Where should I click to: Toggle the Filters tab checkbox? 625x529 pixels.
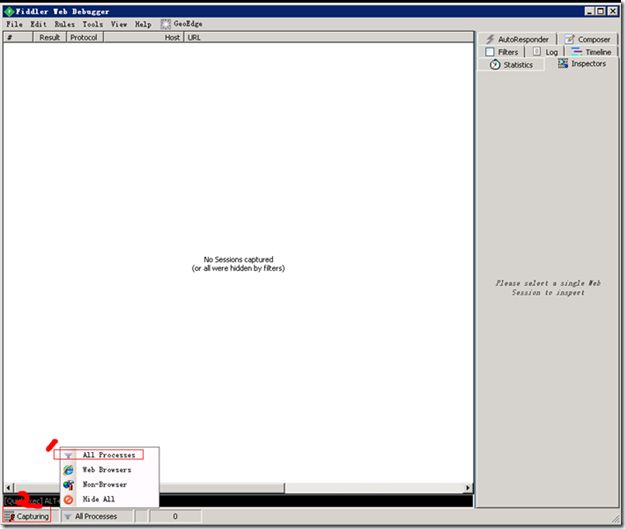490,52
